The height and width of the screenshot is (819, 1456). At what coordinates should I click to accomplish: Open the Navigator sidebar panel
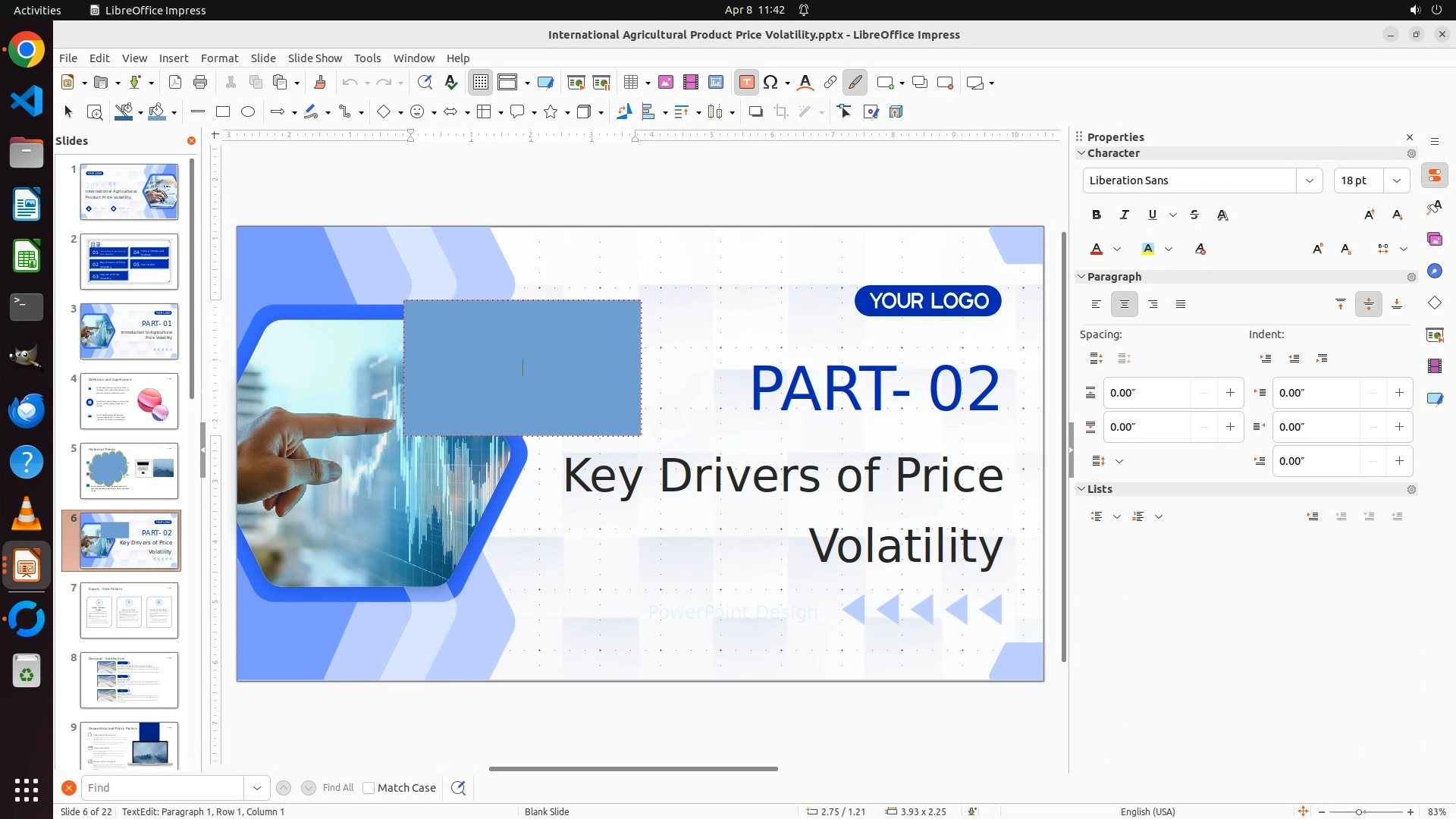[1434, 271]
